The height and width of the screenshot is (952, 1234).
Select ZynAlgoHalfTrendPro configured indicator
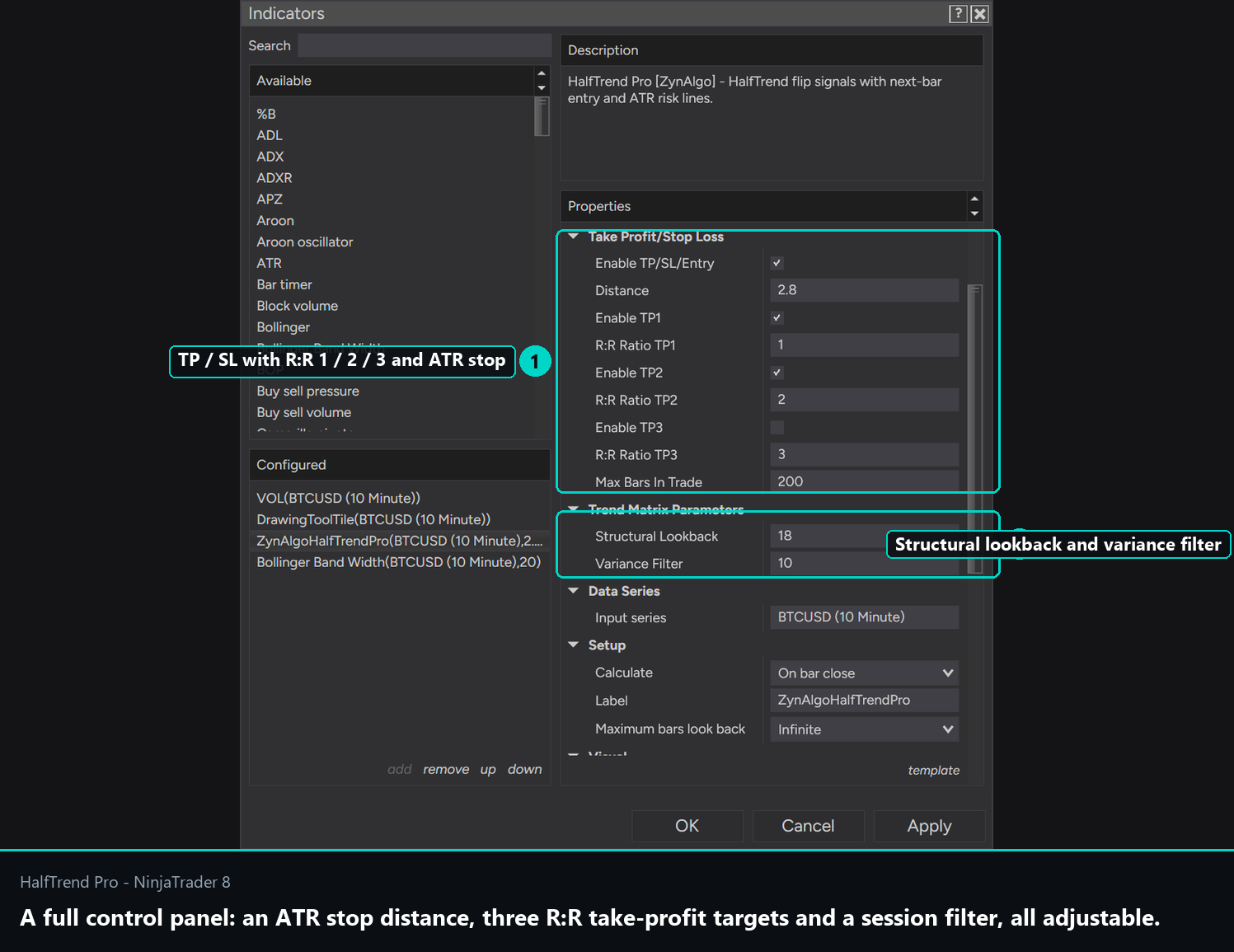coord(399,541)
